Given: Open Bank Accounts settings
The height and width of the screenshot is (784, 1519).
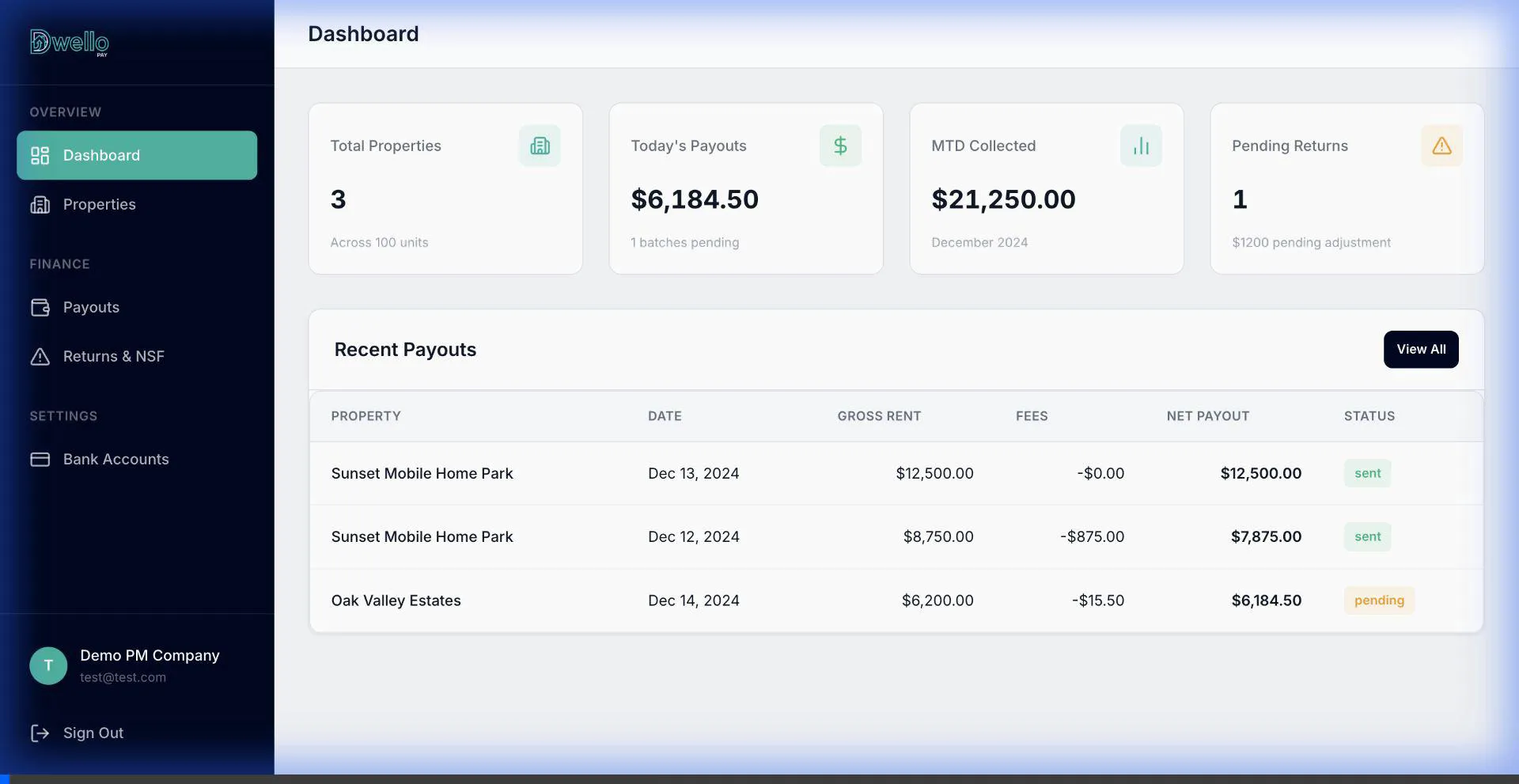Looking at the screenshot, I should click(x=116, y=459).
